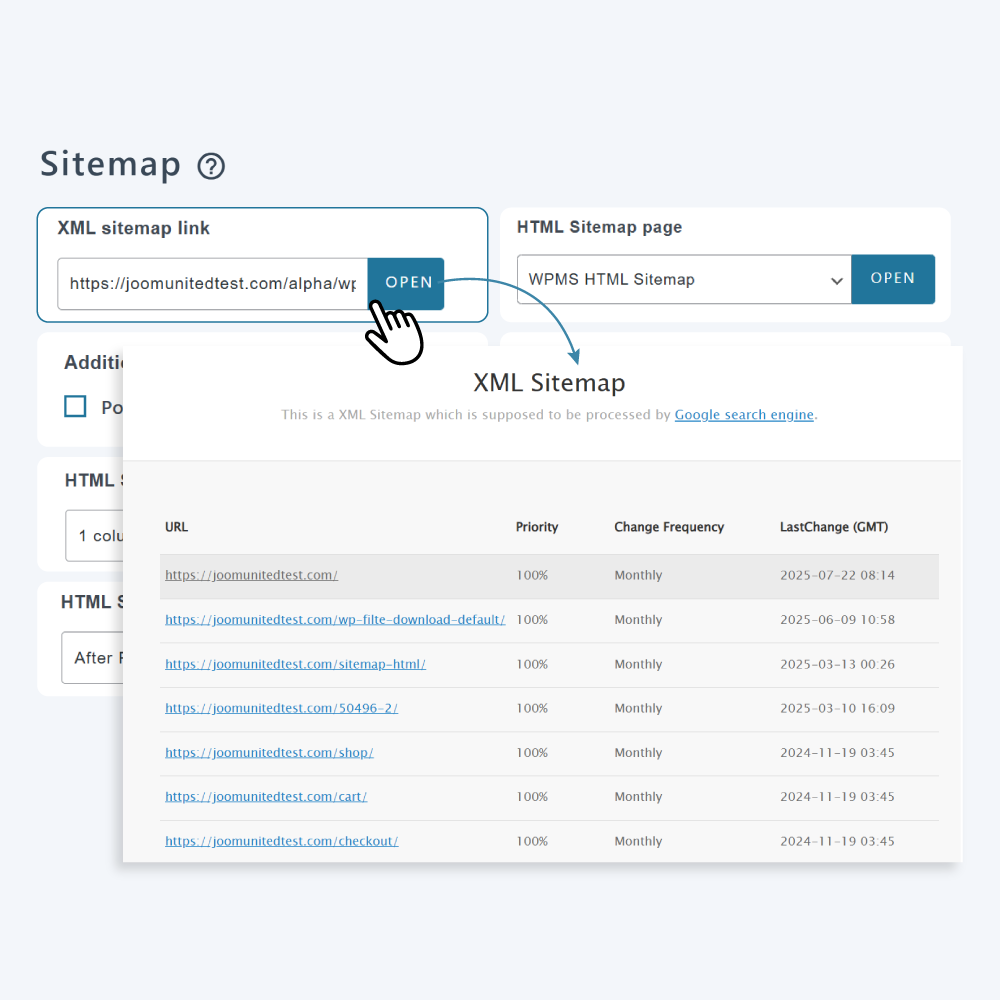Screen dimensions: 1000x1000
Task: Open the Google search engine link
Action: 744,414
